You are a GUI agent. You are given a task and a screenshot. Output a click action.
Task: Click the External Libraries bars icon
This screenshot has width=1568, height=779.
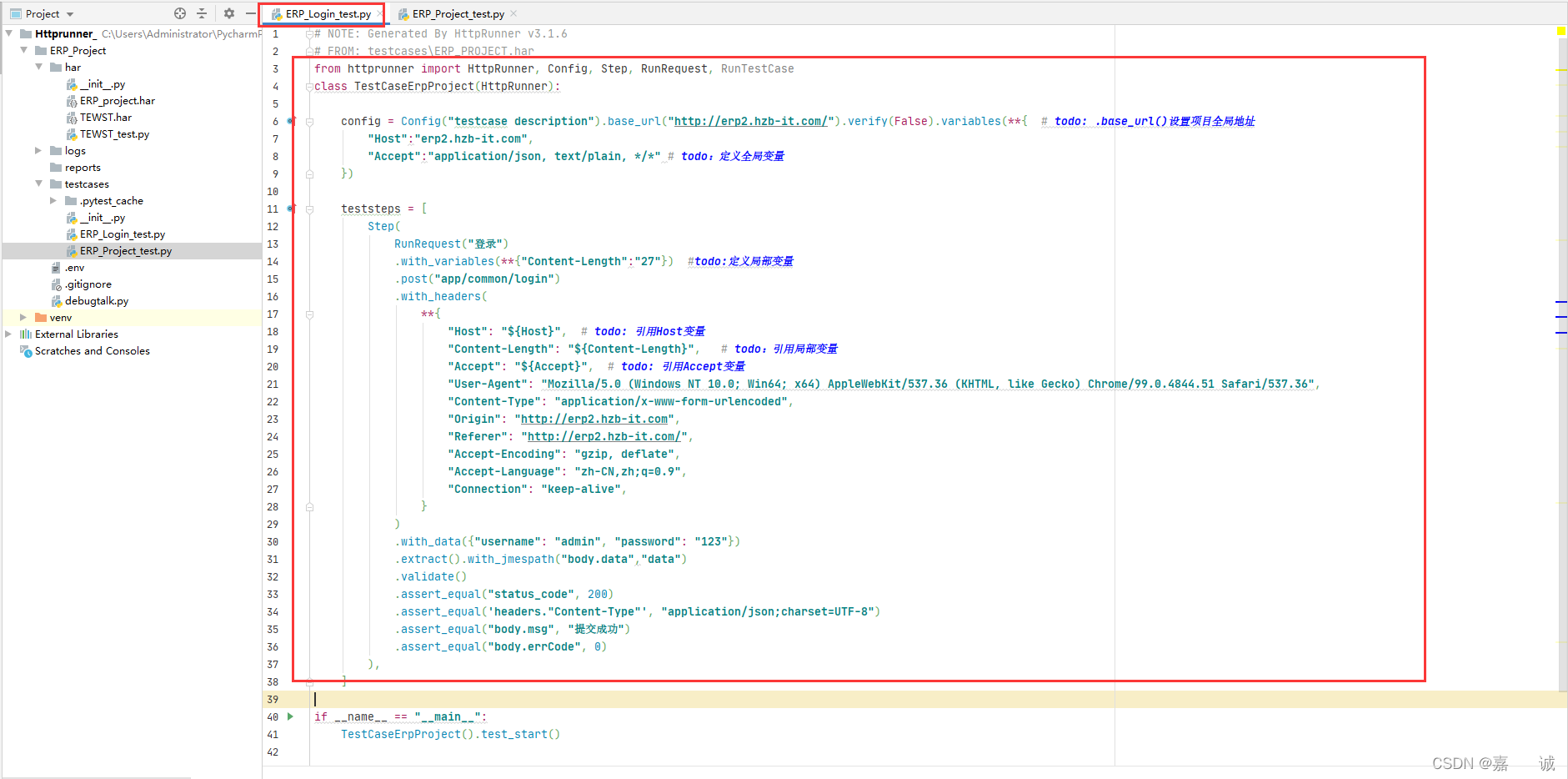(26, 334)
